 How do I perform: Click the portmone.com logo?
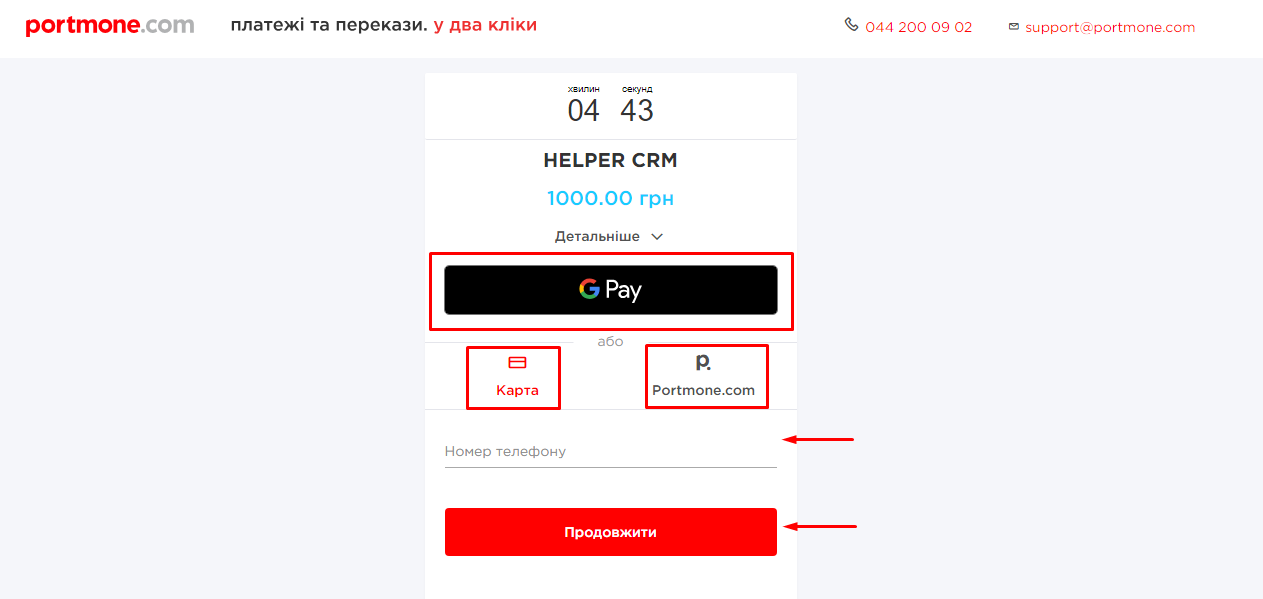point(110,26)
